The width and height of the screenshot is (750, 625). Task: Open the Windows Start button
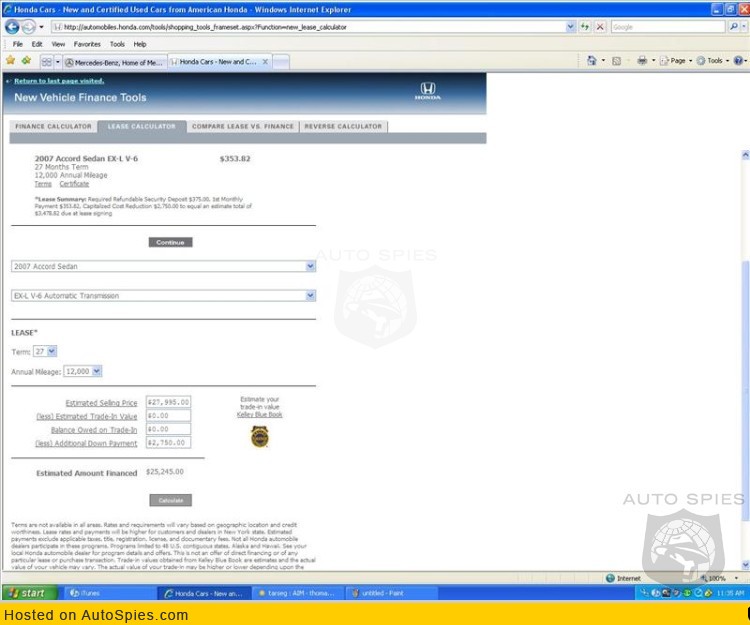[30, 593]
